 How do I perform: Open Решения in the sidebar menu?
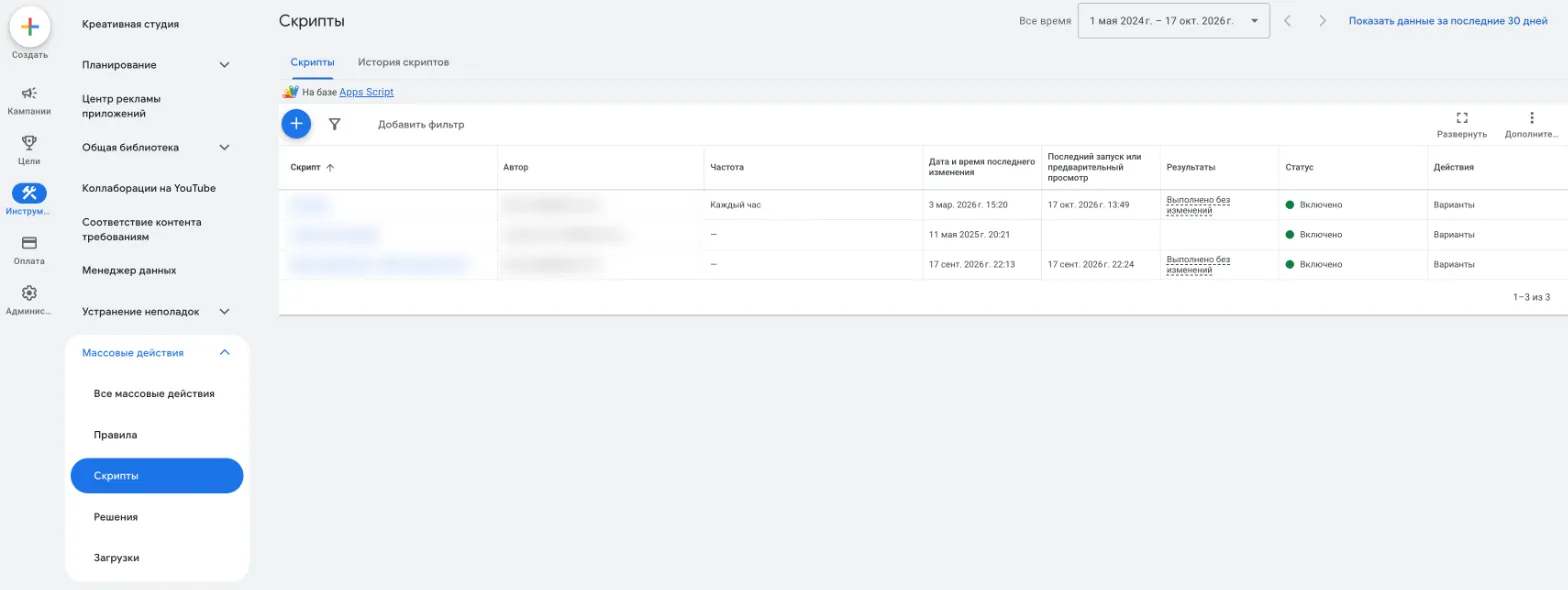(x=115, y=517)
